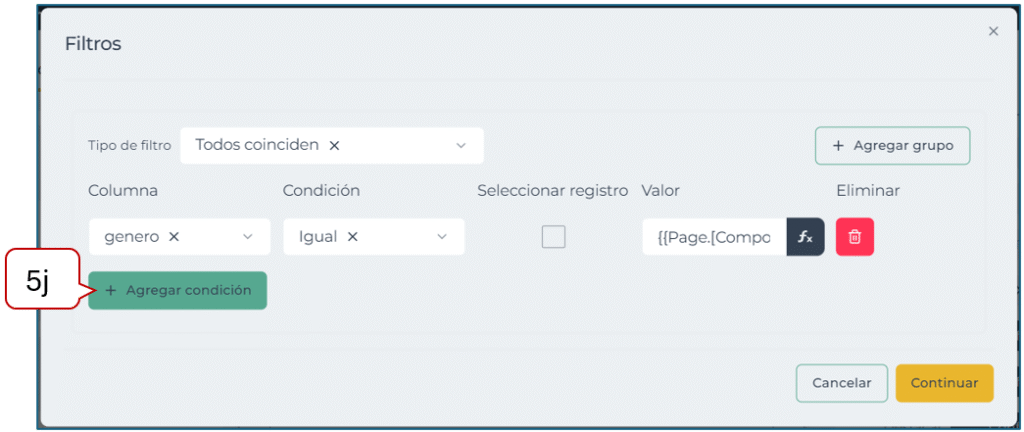Expand the Columna dropdown arrow
1024x432 pixels.
[248, 237]
